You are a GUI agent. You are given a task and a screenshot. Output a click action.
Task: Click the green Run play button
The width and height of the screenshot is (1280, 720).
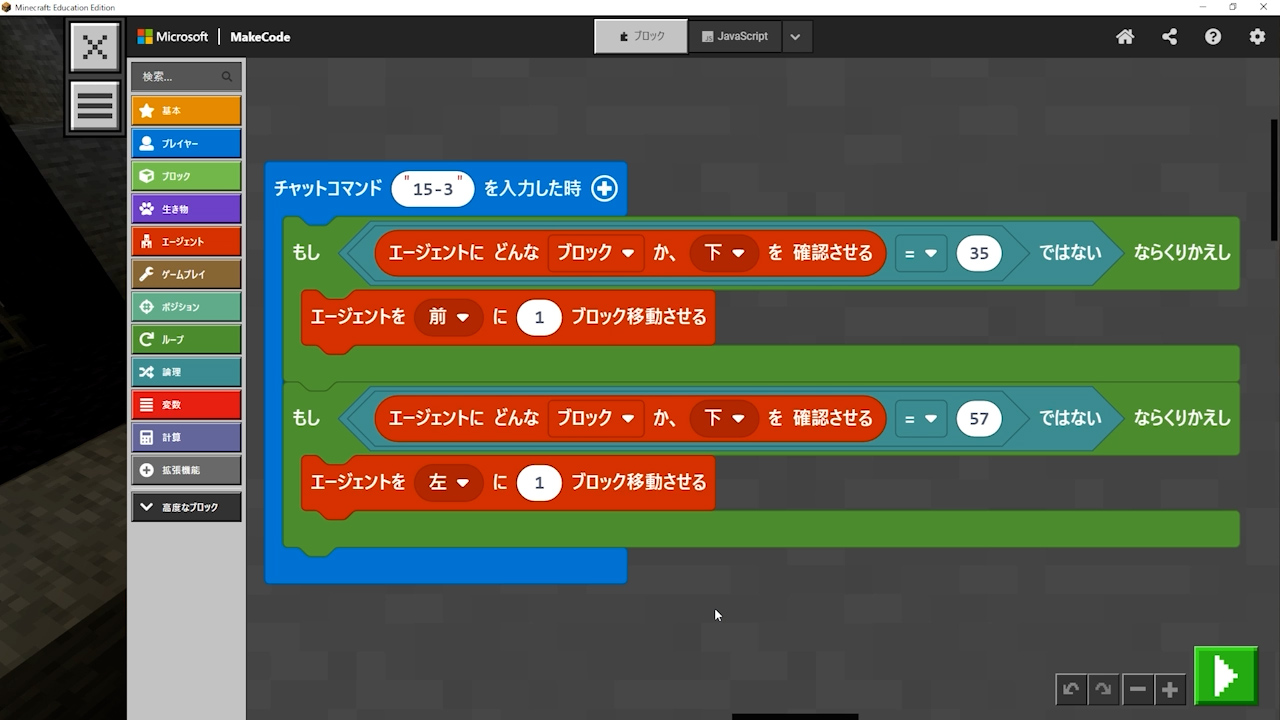1226,677
